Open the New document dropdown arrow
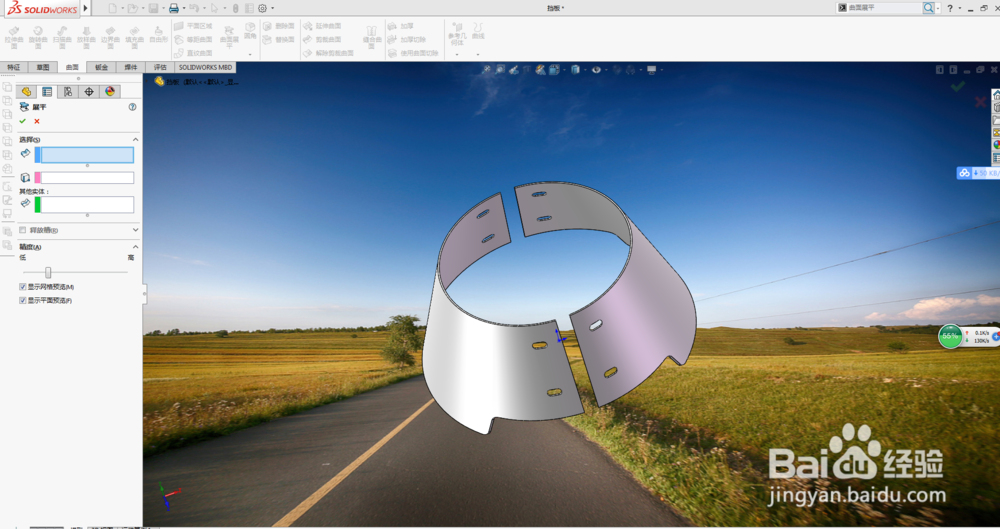This screenshot has height=529, width=1000. (122, 8)
